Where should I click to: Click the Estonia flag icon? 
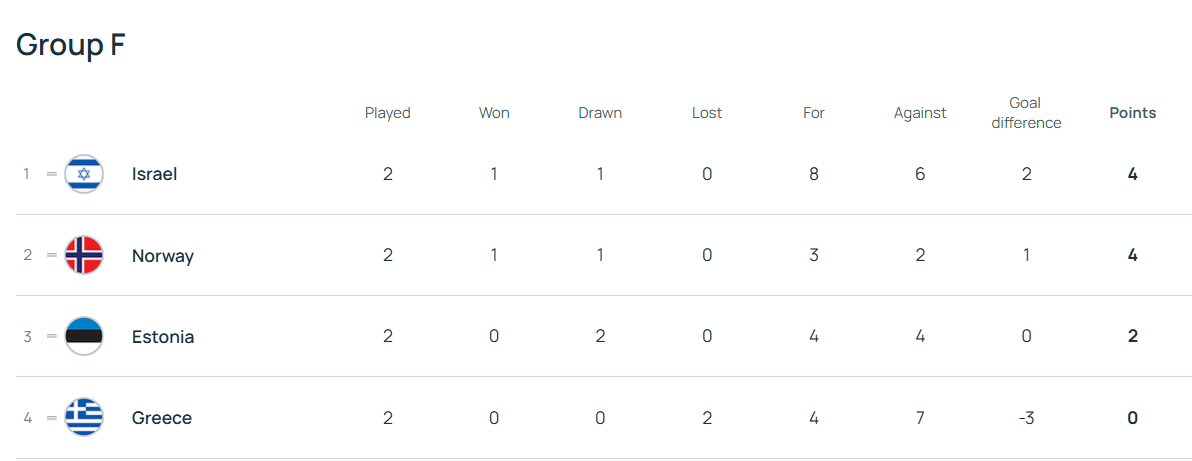tap(84, 337)
